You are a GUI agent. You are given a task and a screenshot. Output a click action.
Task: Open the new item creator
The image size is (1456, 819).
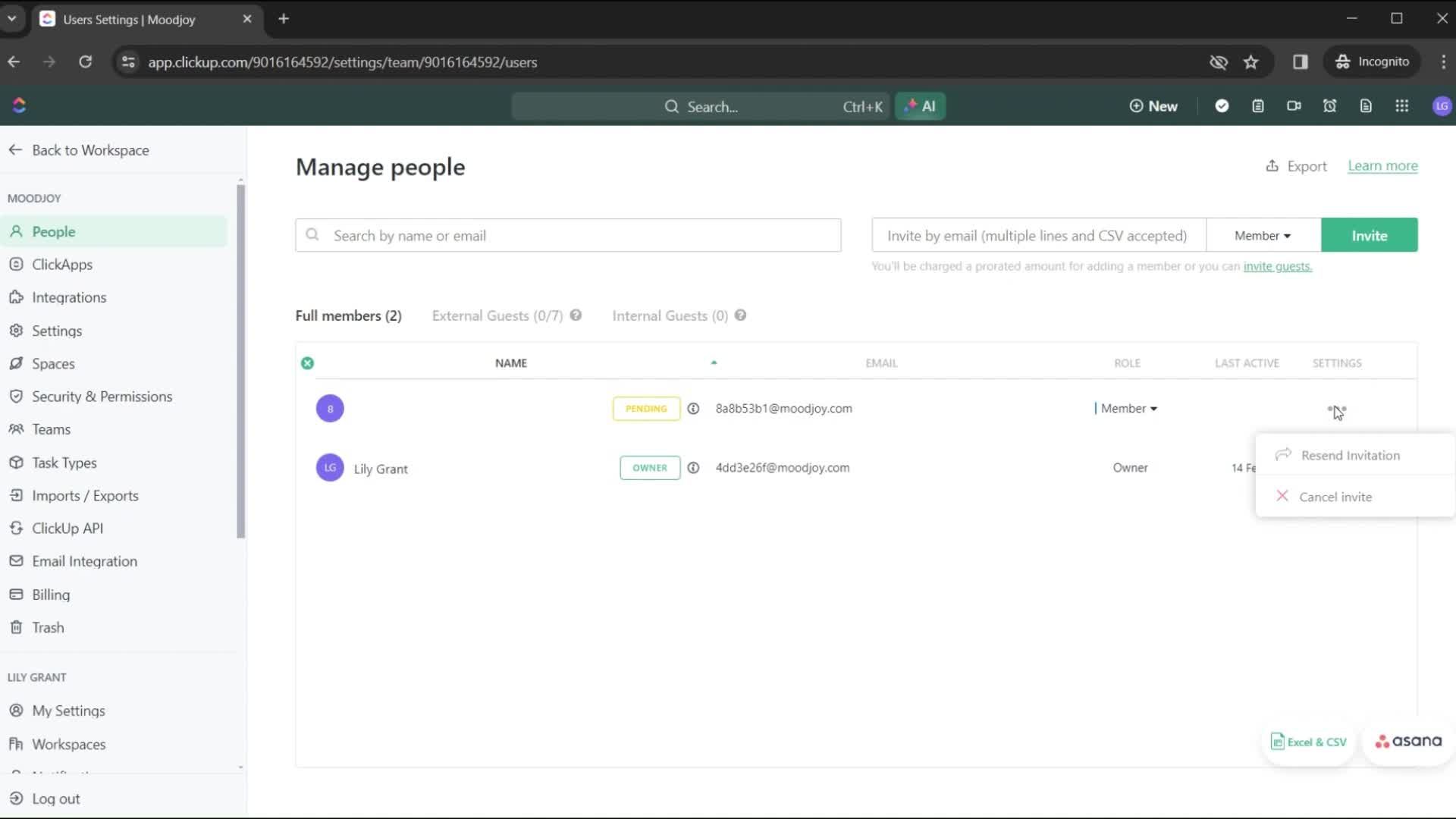pyautogui.click(x=1153, y=106)
